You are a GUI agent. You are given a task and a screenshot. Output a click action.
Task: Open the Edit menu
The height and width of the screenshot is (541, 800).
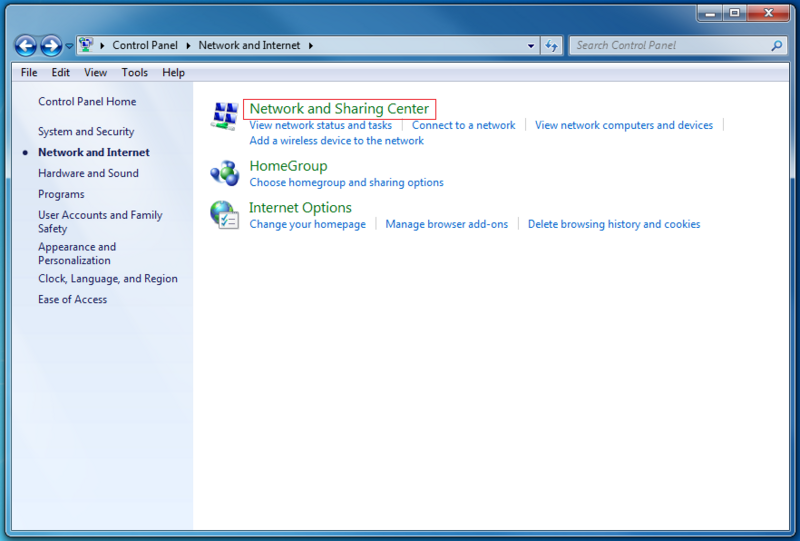point(60,72)
